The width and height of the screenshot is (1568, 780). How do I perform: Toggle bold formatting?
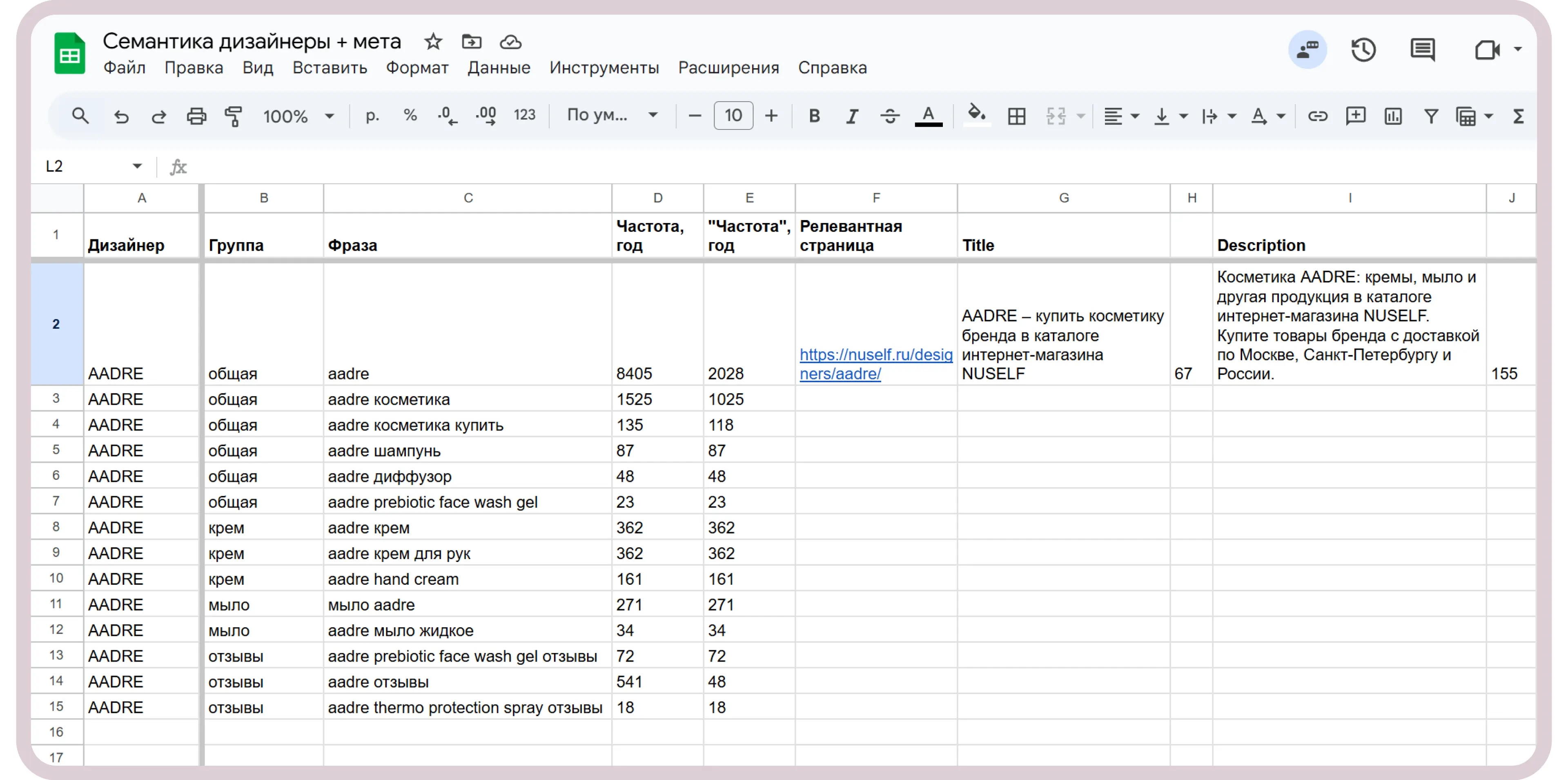tap(814, 116)
